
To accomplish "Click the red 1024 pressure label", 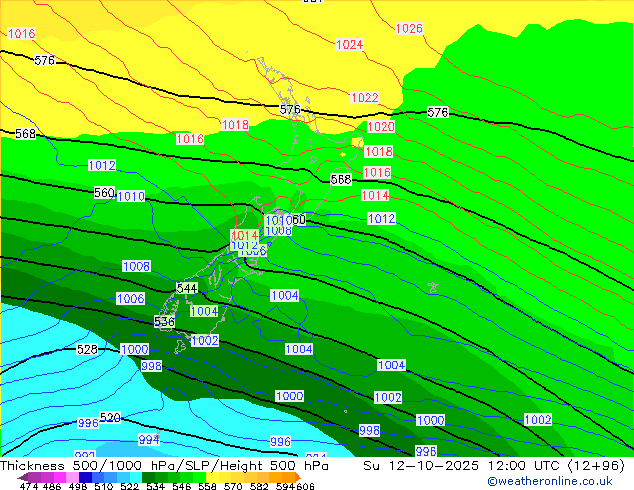I will coord(349,44).
